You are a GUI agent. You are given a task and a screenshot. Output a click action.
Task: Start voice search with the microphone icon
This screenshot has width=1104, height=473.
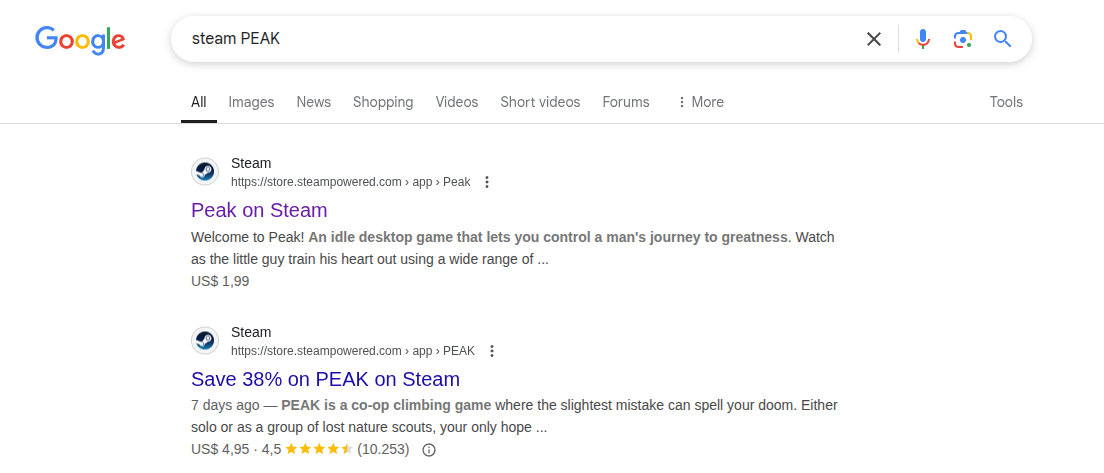[x=922, y=39]
